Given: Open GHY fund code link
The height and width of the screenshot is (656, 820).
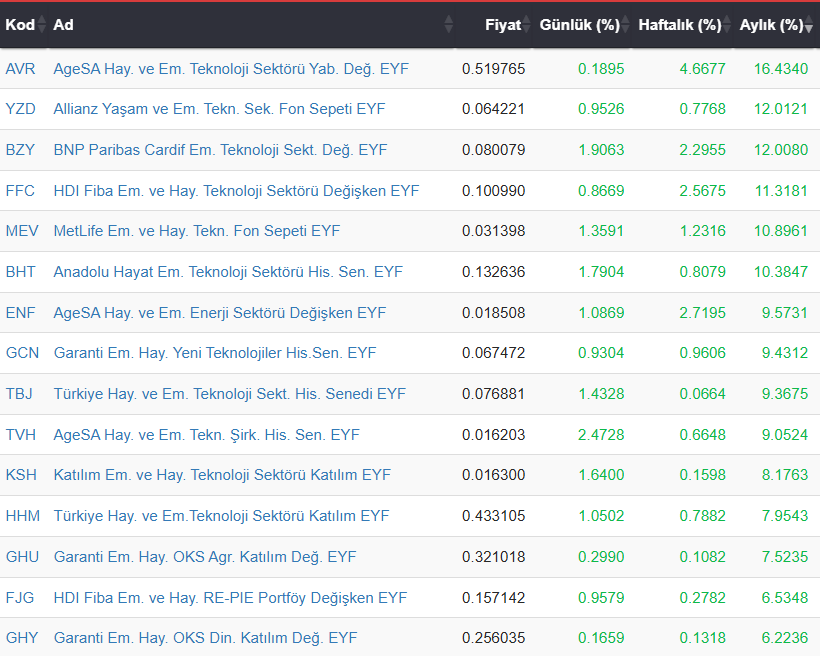Looking at the screenshot, I should (x=22, y=638).
